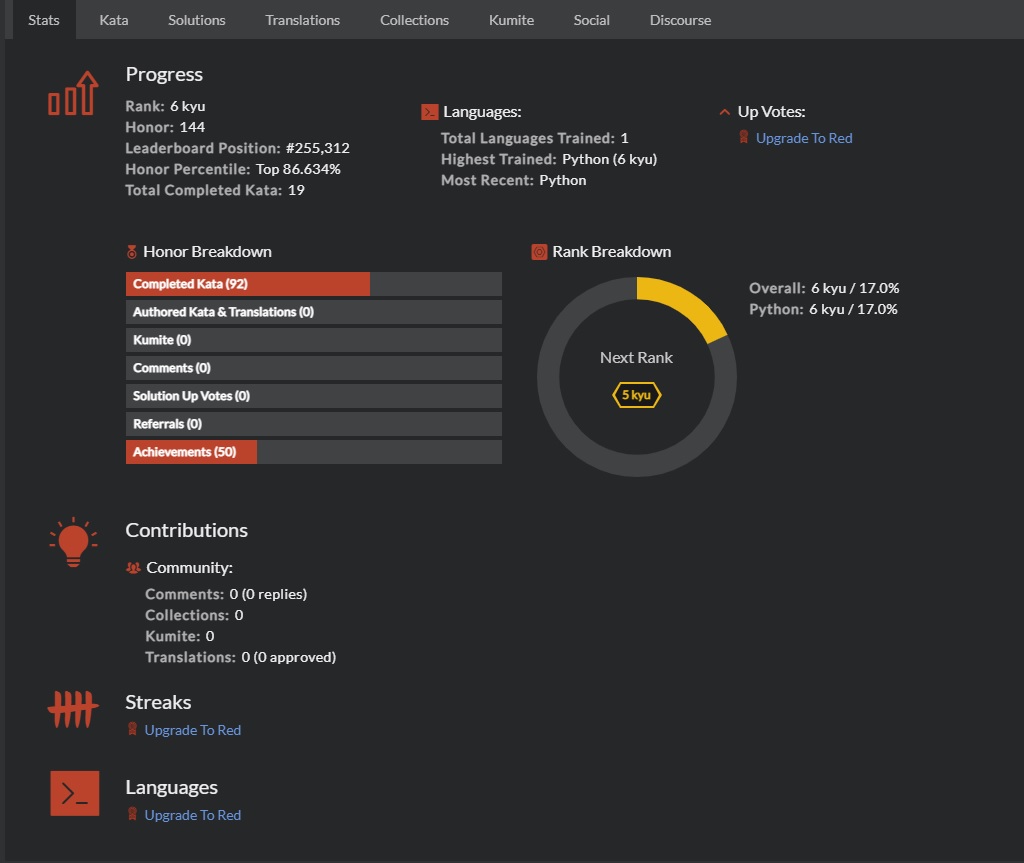This screenshot has width=1024, height=863.
Task: Click the Progress bar-chart arrow icon
Action: (x=74, y=92)
